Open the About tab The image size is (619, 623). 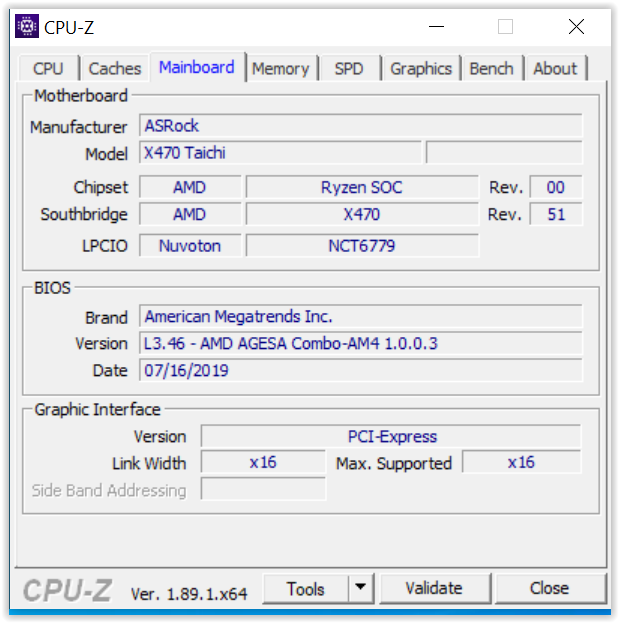click(x=555, y=68)
